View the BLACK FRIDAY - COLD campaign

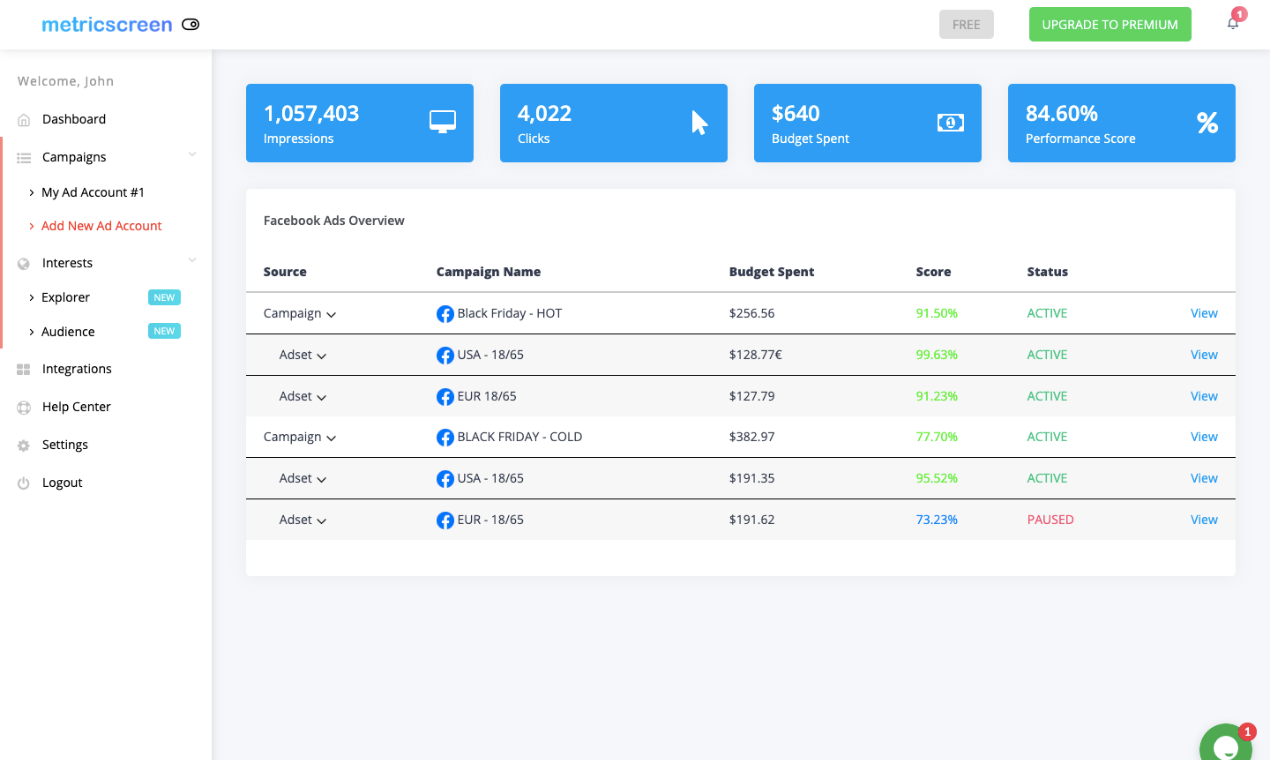pos(1204,437)
